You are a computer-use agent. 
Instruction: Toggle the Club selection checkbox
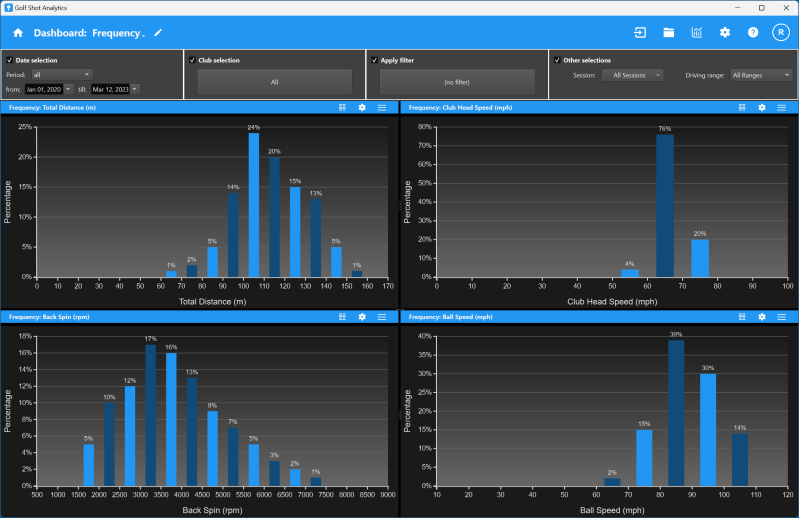[x=192, y=60]
